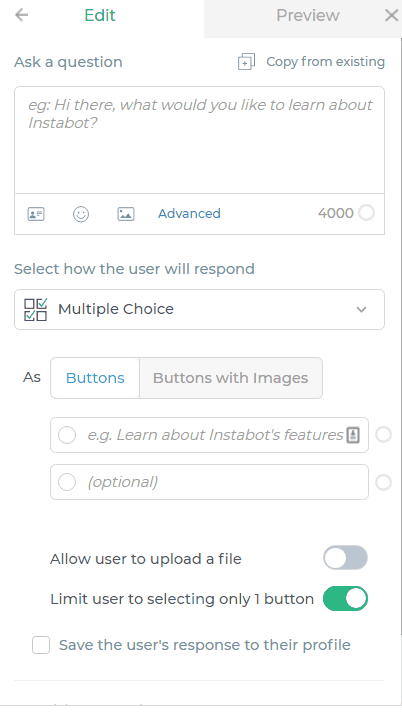Click the icon inside the first button field
This screenshot has width=402, height=716.
[x=353, y=435]
